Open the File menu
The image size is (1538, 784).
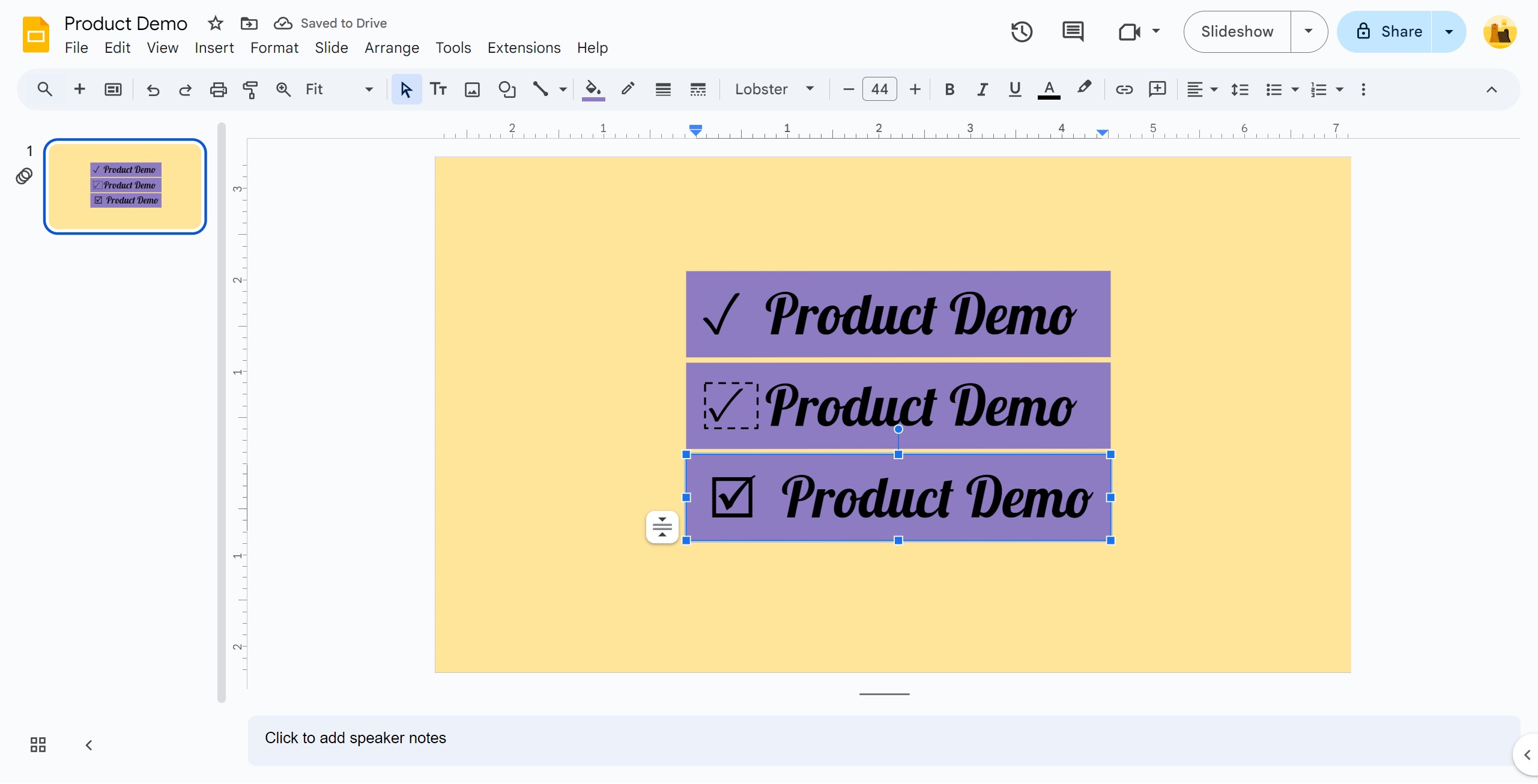tap(76, 47)
